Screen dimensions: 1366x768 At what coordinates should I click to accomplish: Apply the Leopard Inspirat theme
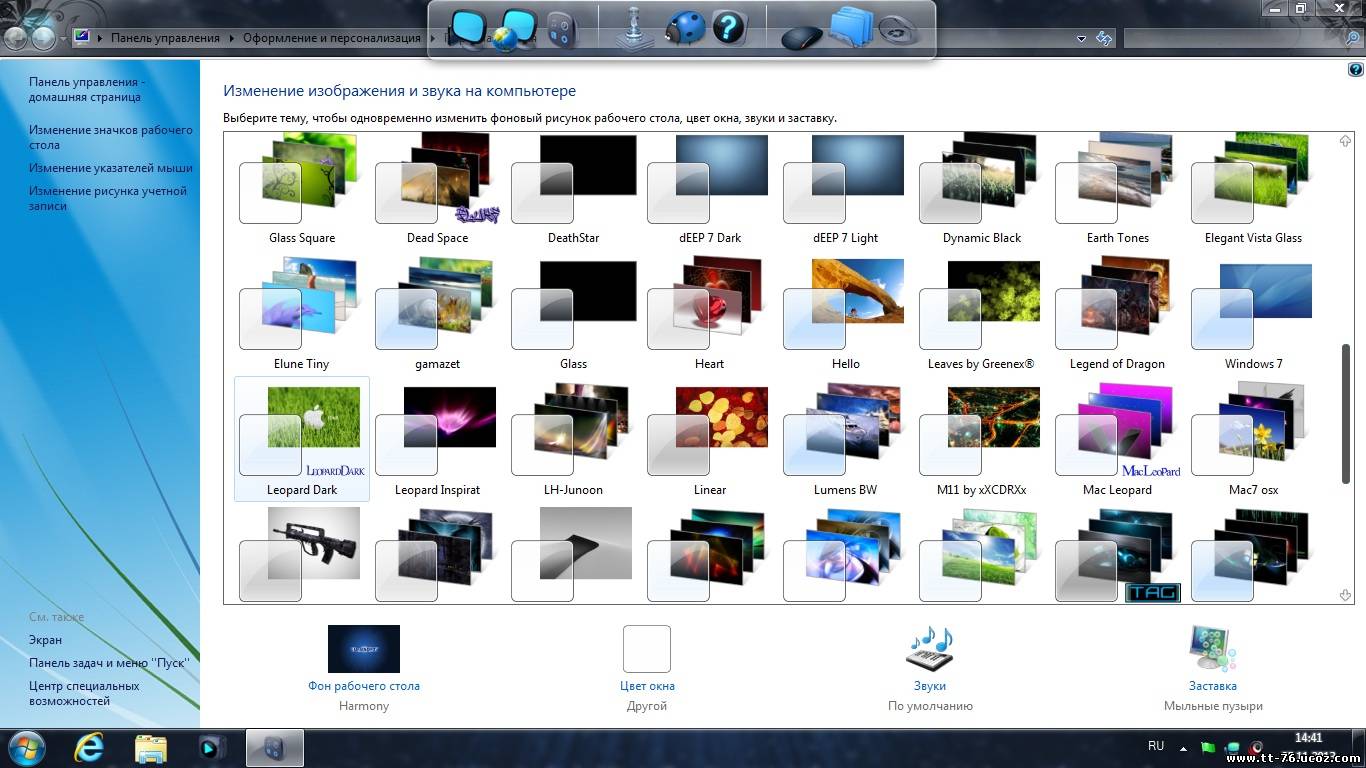pos(437,439)
